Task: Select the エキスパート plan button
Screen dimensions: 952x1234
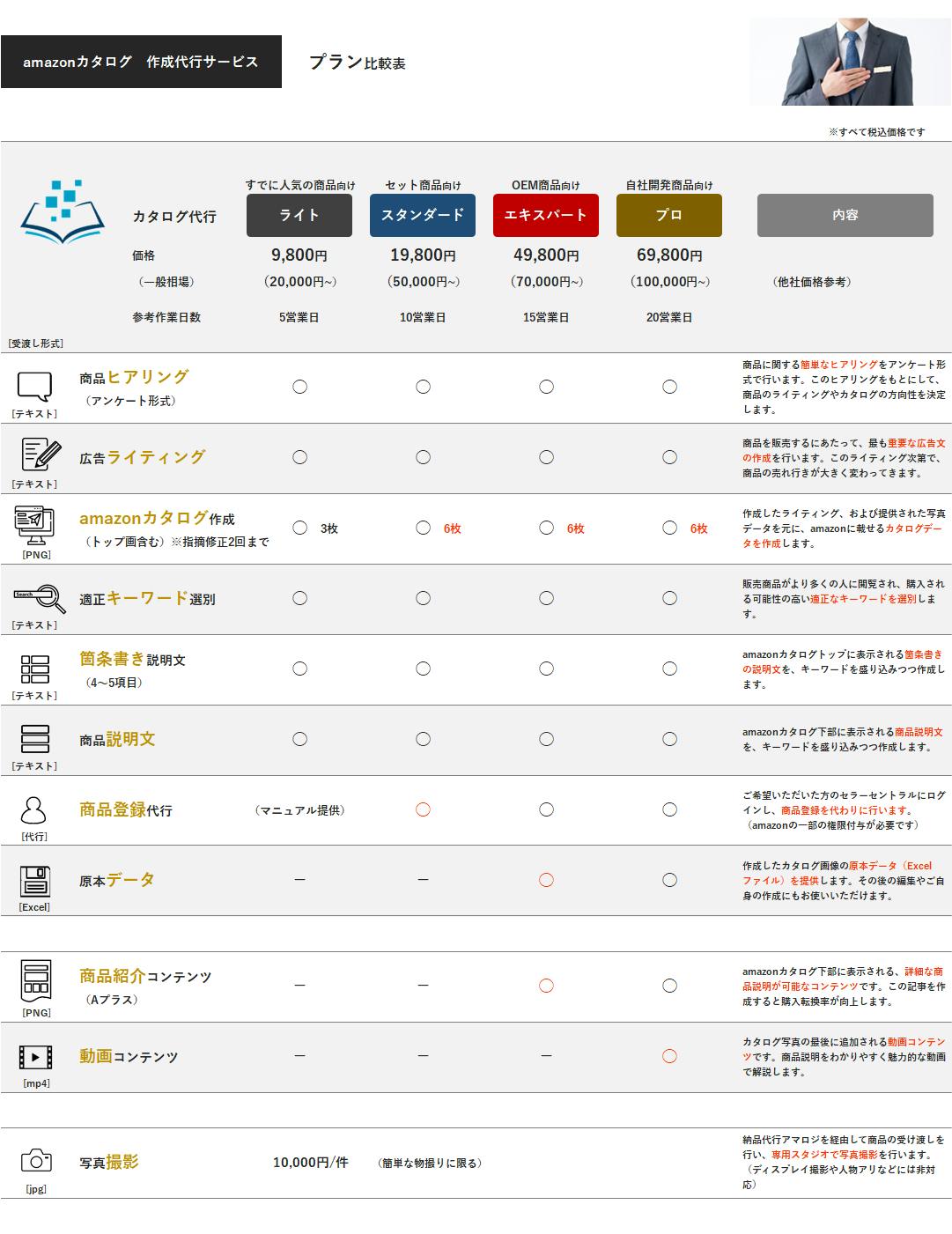Action: [x=546, y=216]
